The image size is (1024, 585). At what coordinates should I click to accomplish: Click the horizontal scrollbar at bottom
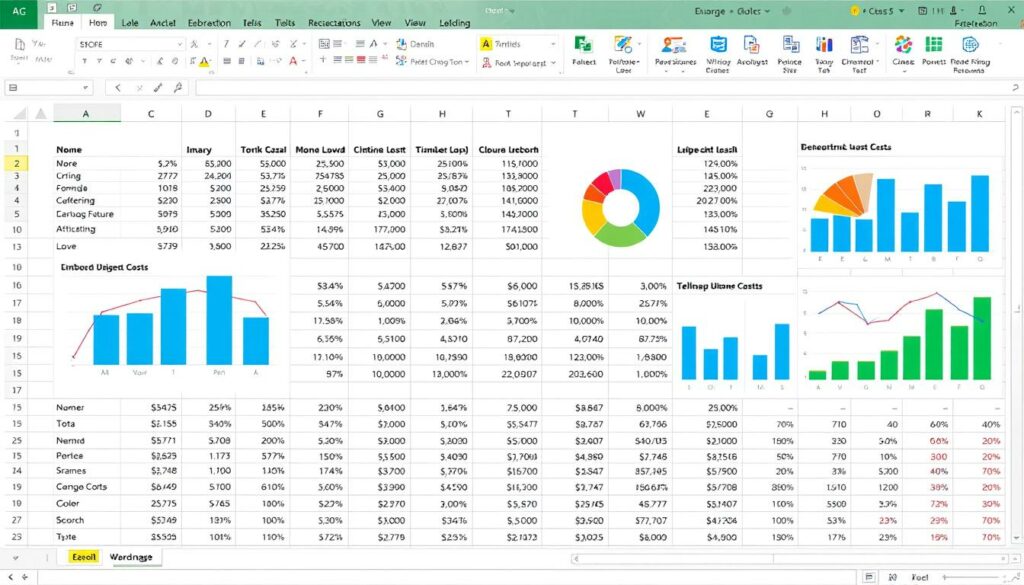(x=789, y=559)
